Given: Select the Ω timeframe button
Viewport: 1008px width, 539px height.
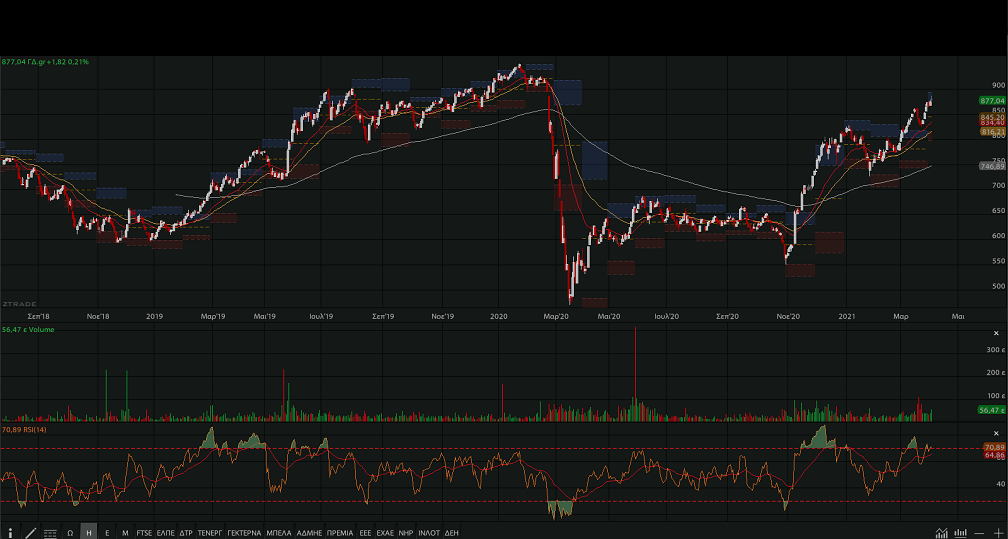Looking at the screenshot, I should [x=70, y=533].
